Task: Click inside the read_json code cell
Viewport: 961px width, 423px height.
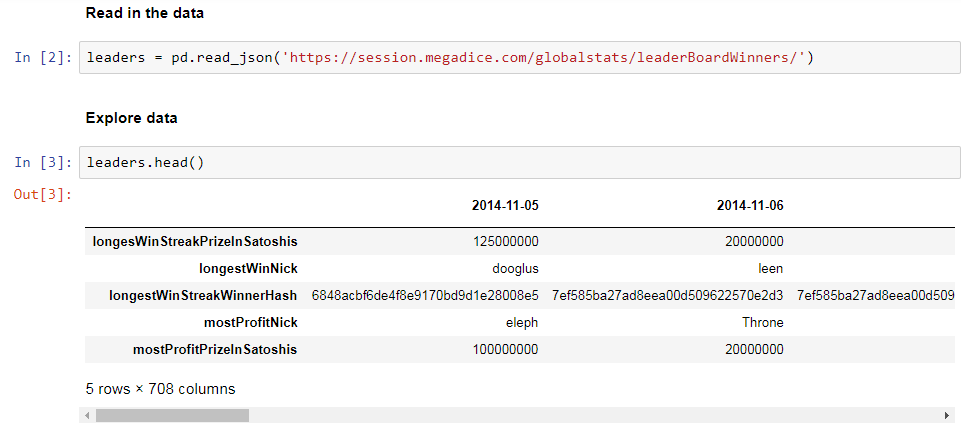Action: (x=520, y=58)
